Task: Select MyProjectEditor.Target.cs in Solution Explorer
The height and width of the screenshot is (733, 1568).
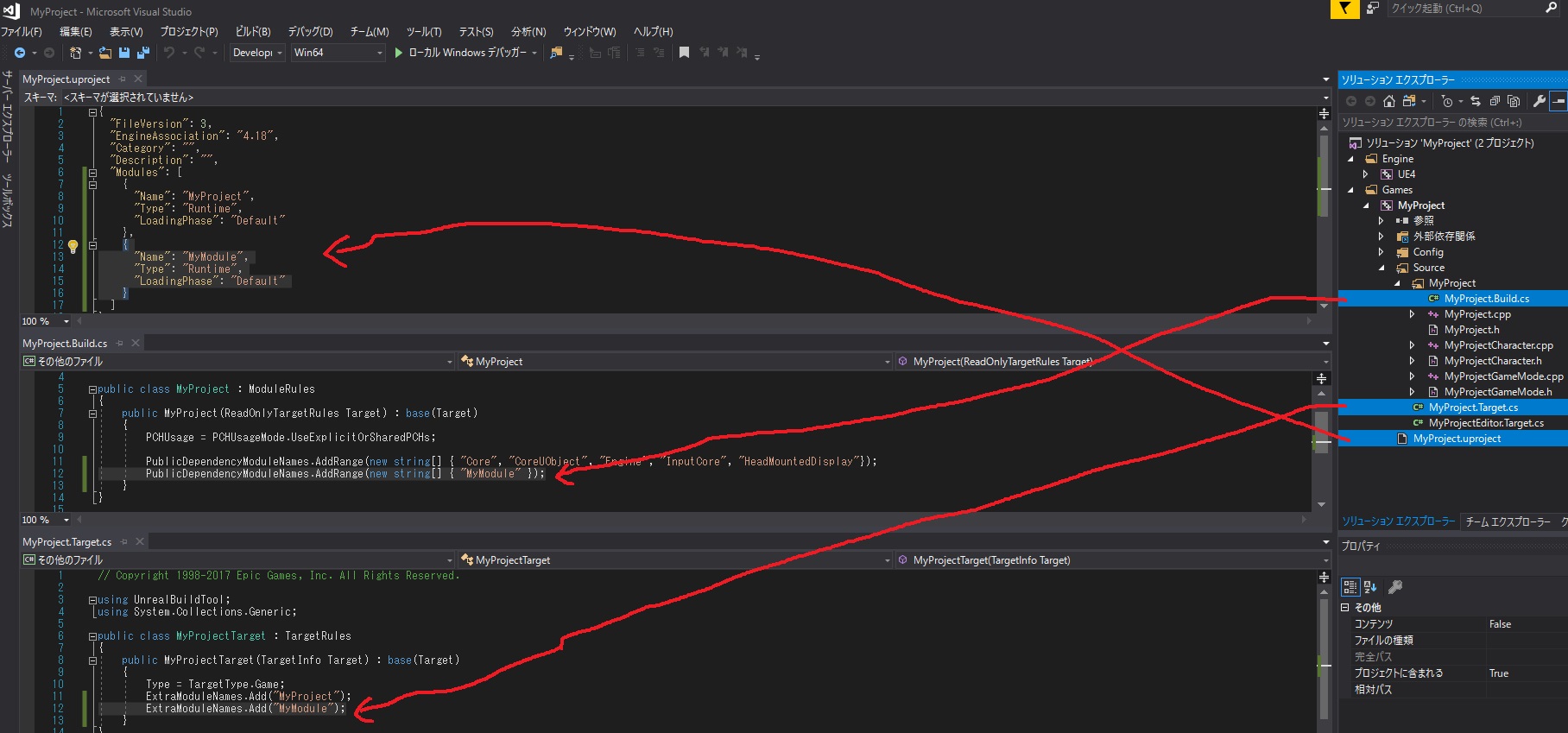Action: click(1485, 423)
